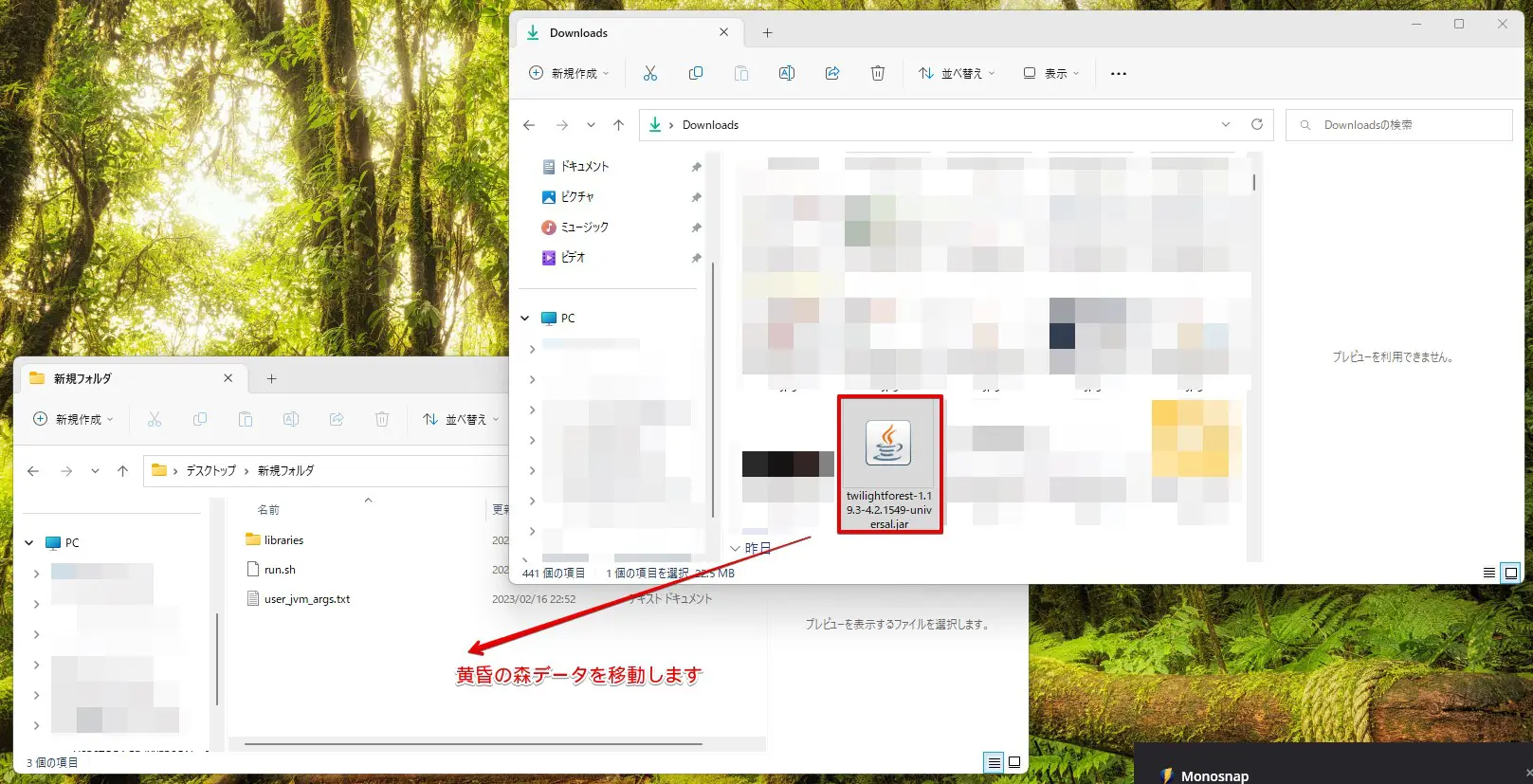Viewport: 1533px width, 784px height.
Task: Click the Delete trash icon in Downloads window
Action: (878, 73)
